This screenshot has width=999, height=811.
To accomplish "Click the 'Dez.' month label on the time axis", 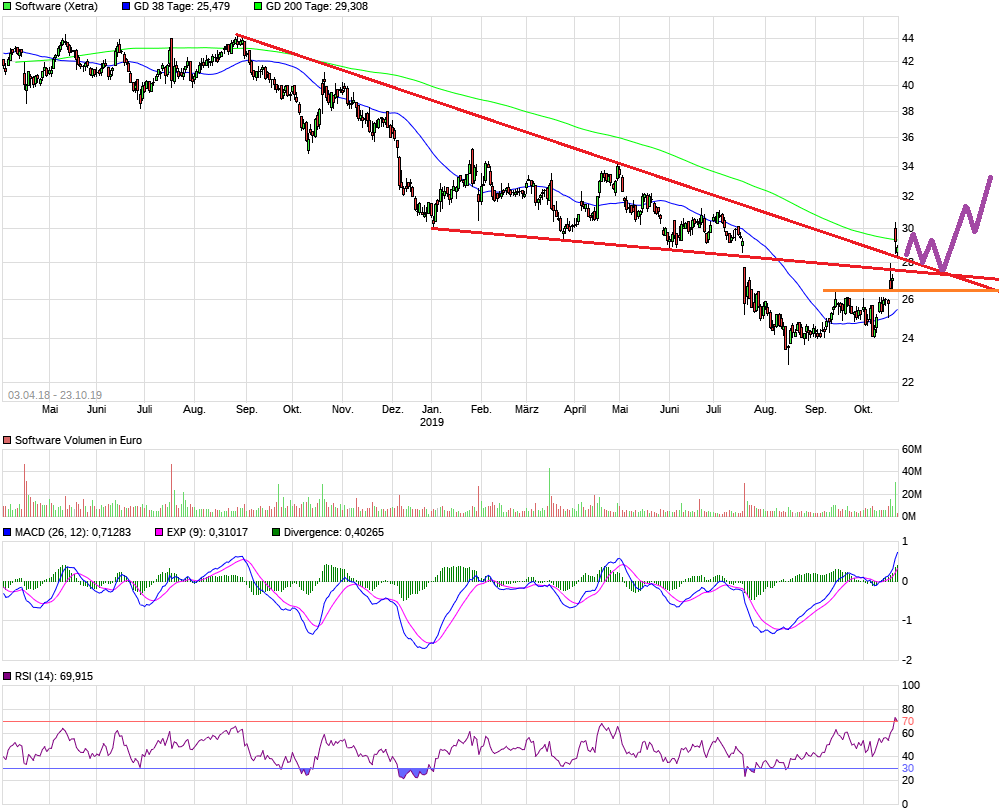I will 393,409.
